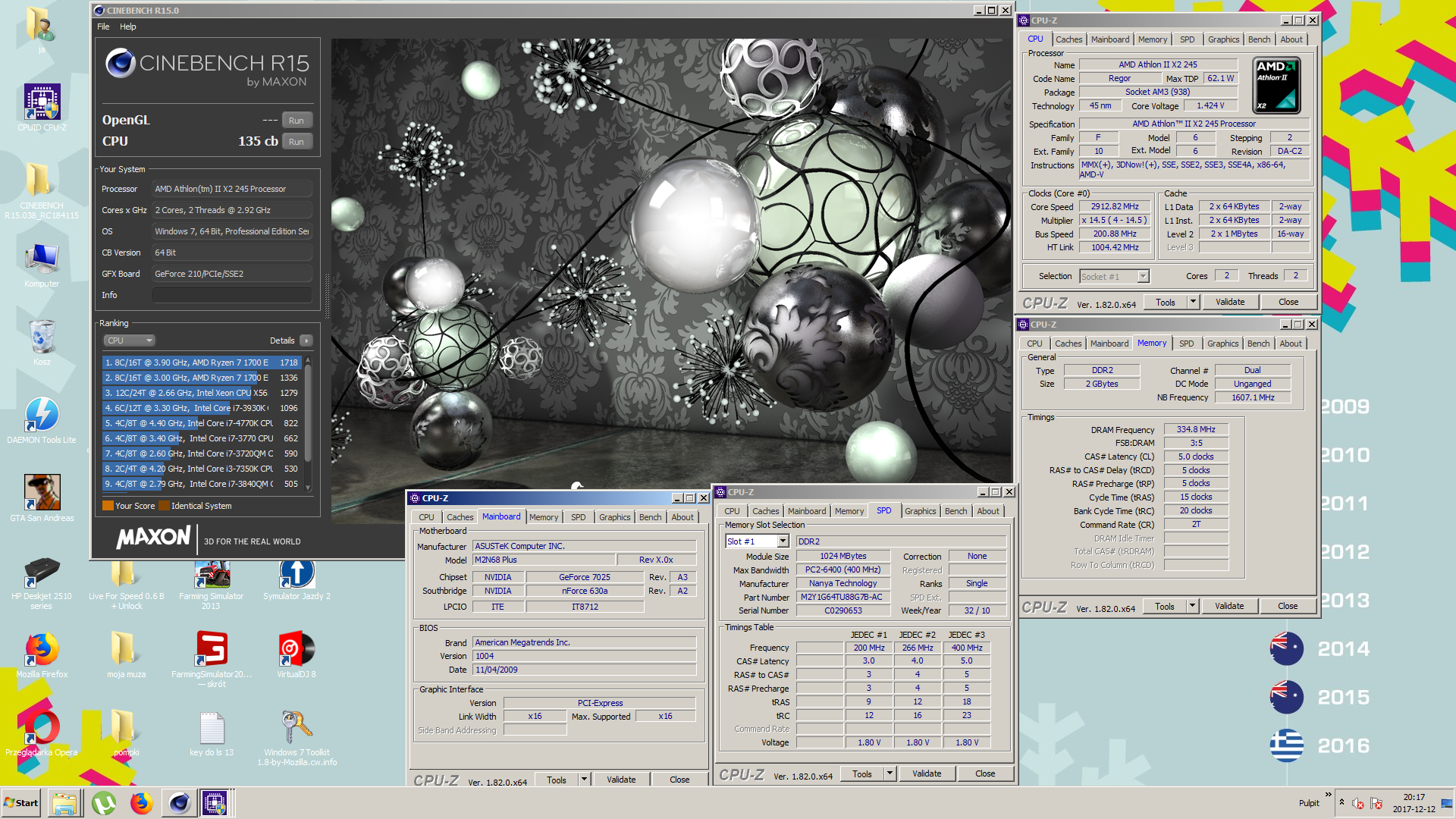1456x819 pixels.
Task: Run the OpenGL benchmark
Action: pos(297,121)
